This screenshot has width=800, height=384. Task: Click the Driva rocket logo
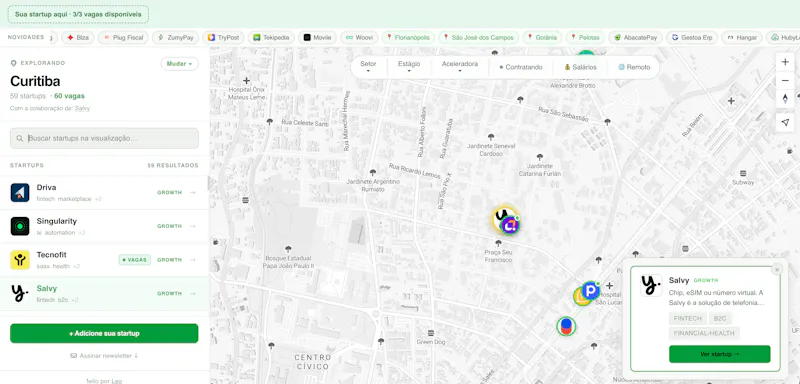point(20,192)
